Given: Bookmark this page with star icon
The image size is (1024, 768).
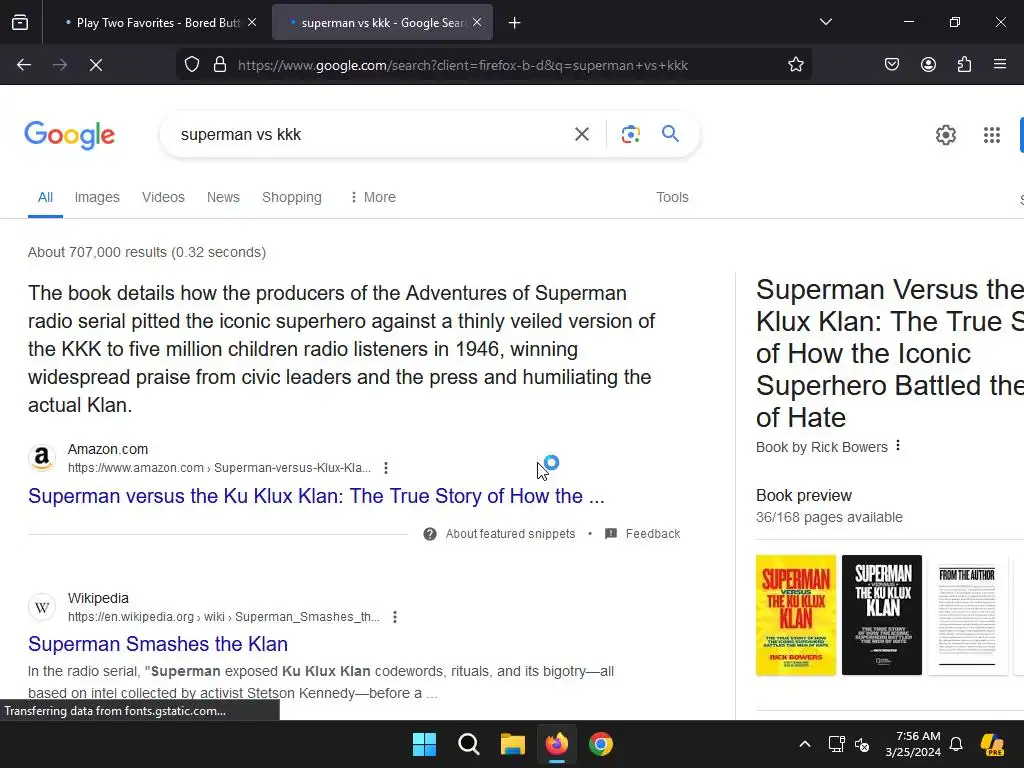Looking at the screenshot, I should [795, 65].
